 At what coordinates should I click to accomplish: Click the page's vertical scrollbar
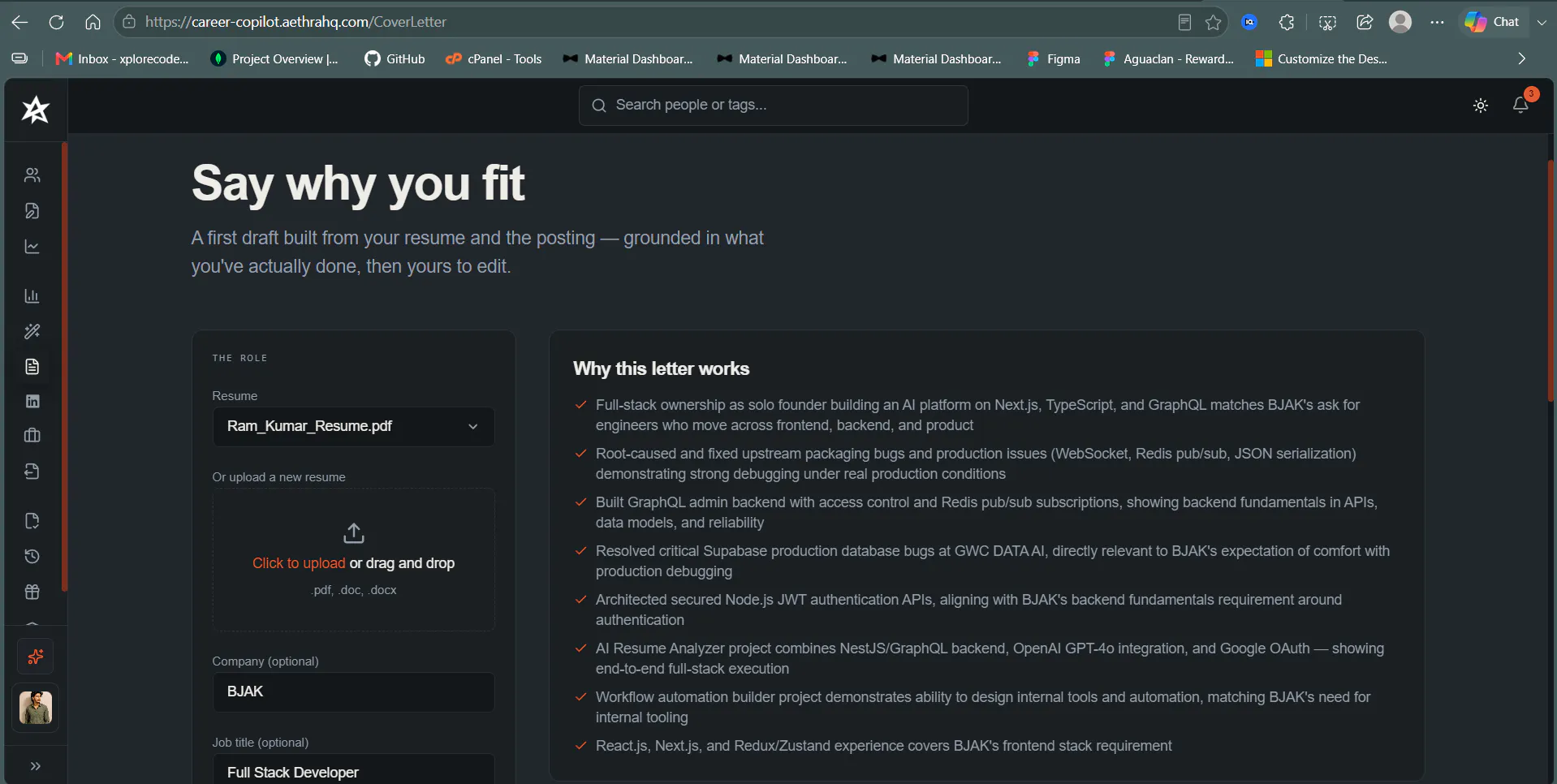pyautogui.click(x=1550, y=281)
